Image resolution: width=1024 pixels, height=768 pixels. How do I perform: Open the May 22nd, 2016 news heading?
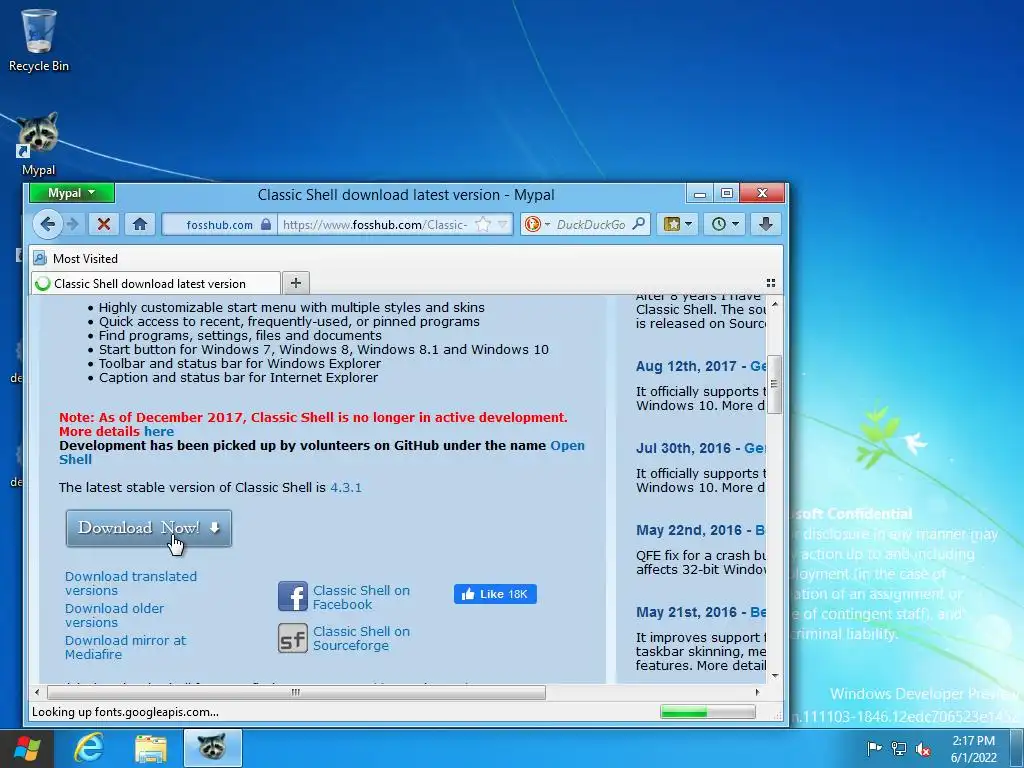pyautogui.click(x=701, y=530)
